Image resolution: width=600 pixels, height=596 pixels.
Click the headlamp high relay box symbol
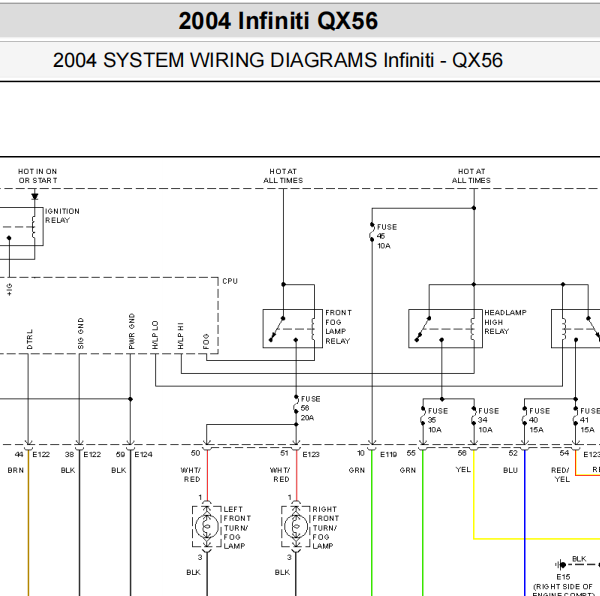tap(445, 329)
